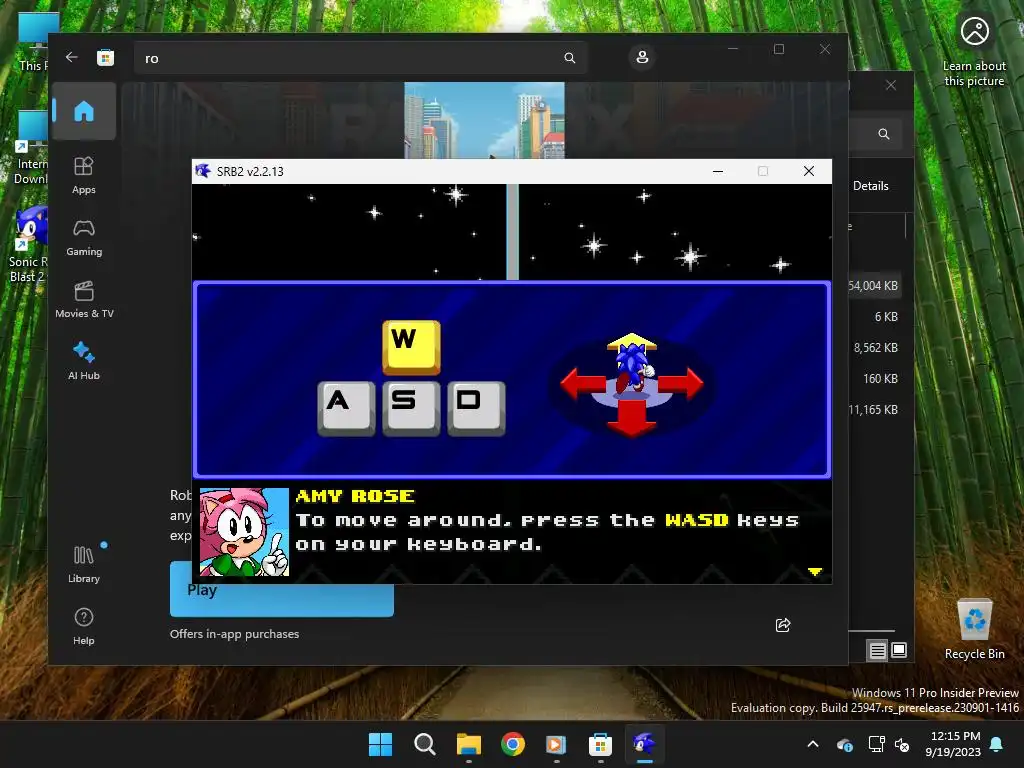1024x768 pixels.
Task: Minimize the SRB2 v2.2.13 window
Action: [x=718, y=171]
